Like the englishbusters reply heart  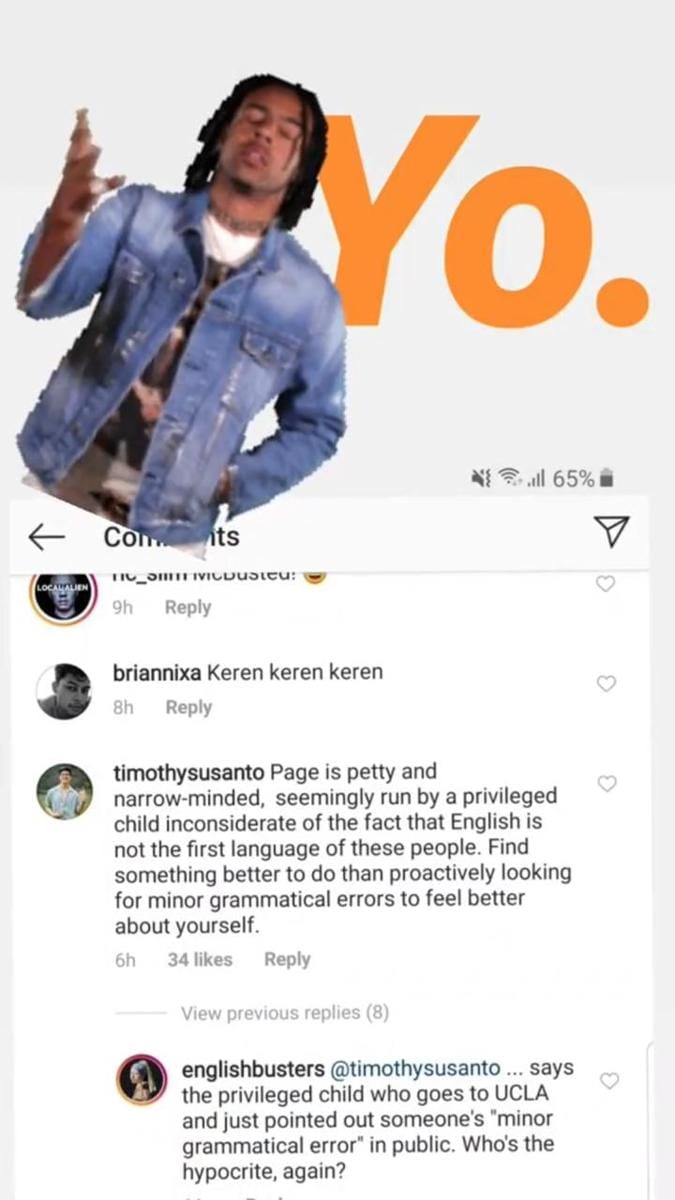coord(608,1081)
